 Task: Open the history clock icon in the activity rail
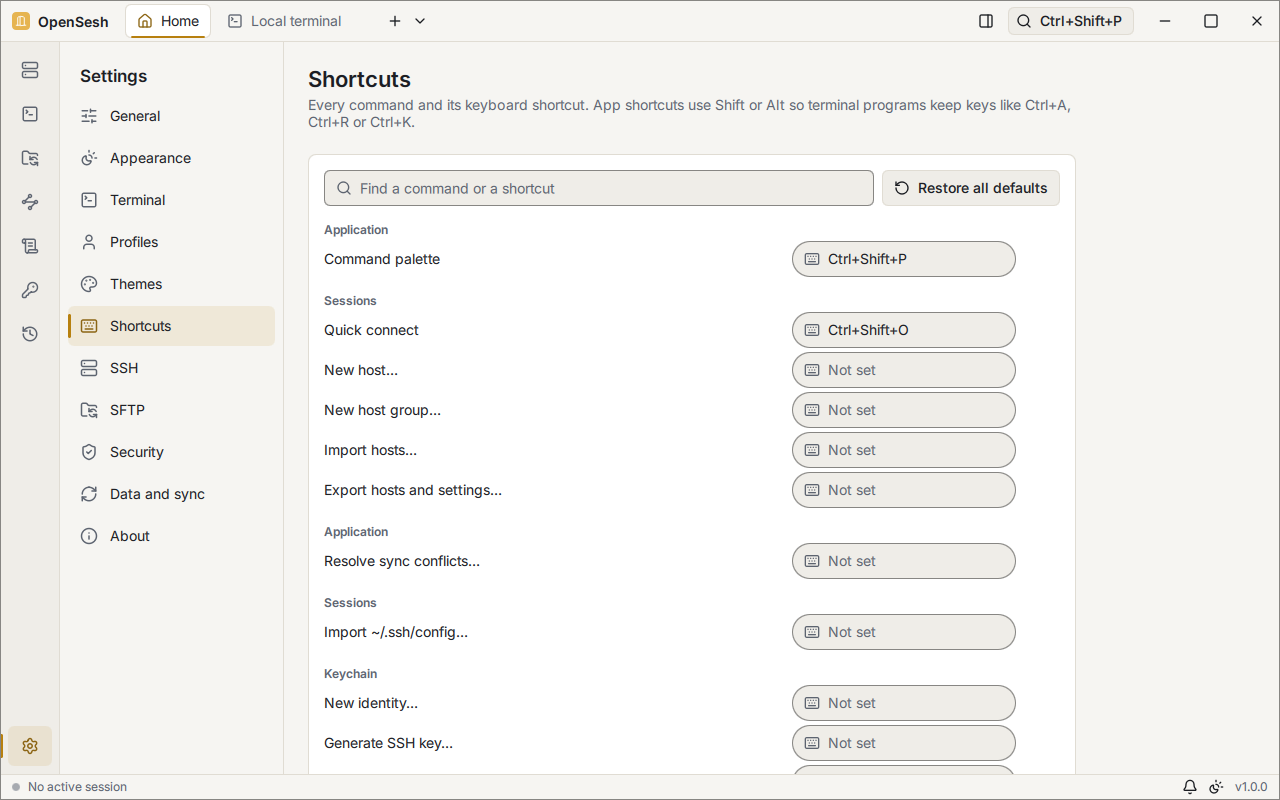point(30,334)
